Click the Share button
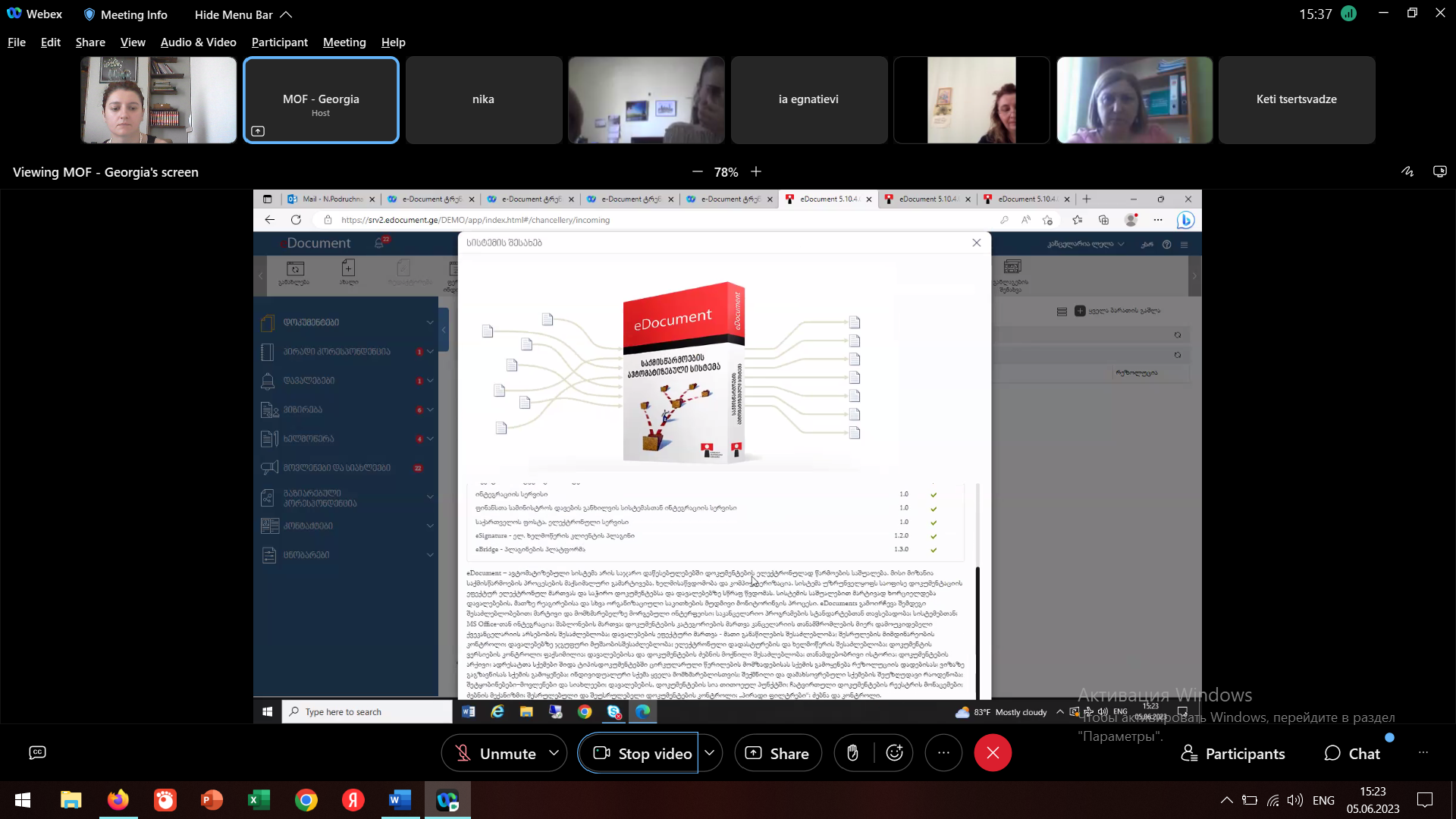Image resolution: width=1456 pixels, height=819 pixels. point(777,753)
